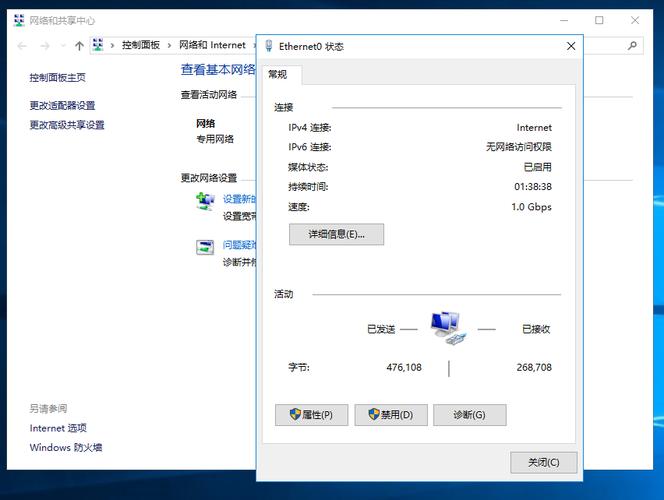Click the 已启用 media state value
This screenshot has height=500, width=664.
coord(538,167)
